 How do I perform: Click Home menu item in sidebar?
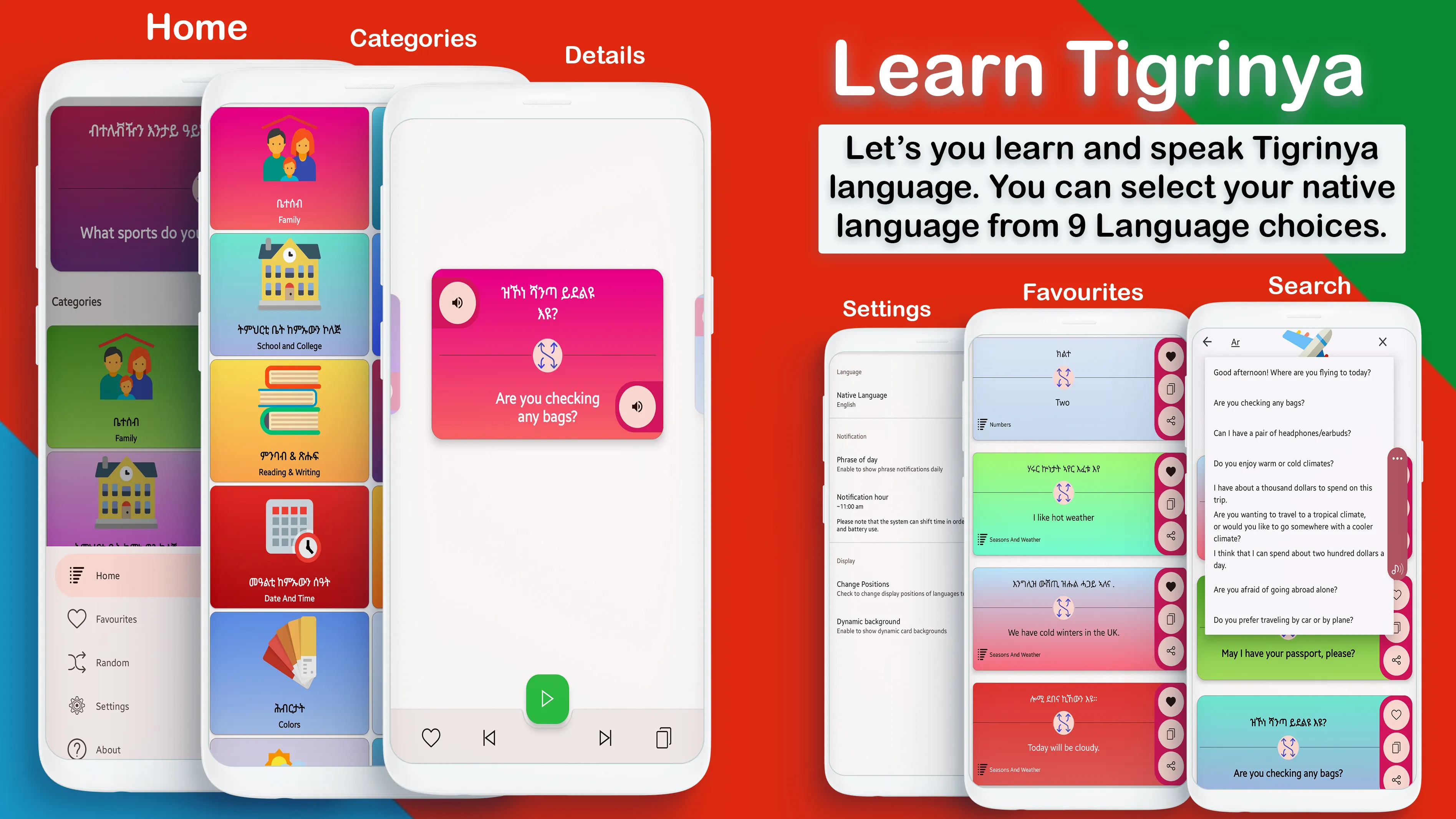click(x=107, y=575)
